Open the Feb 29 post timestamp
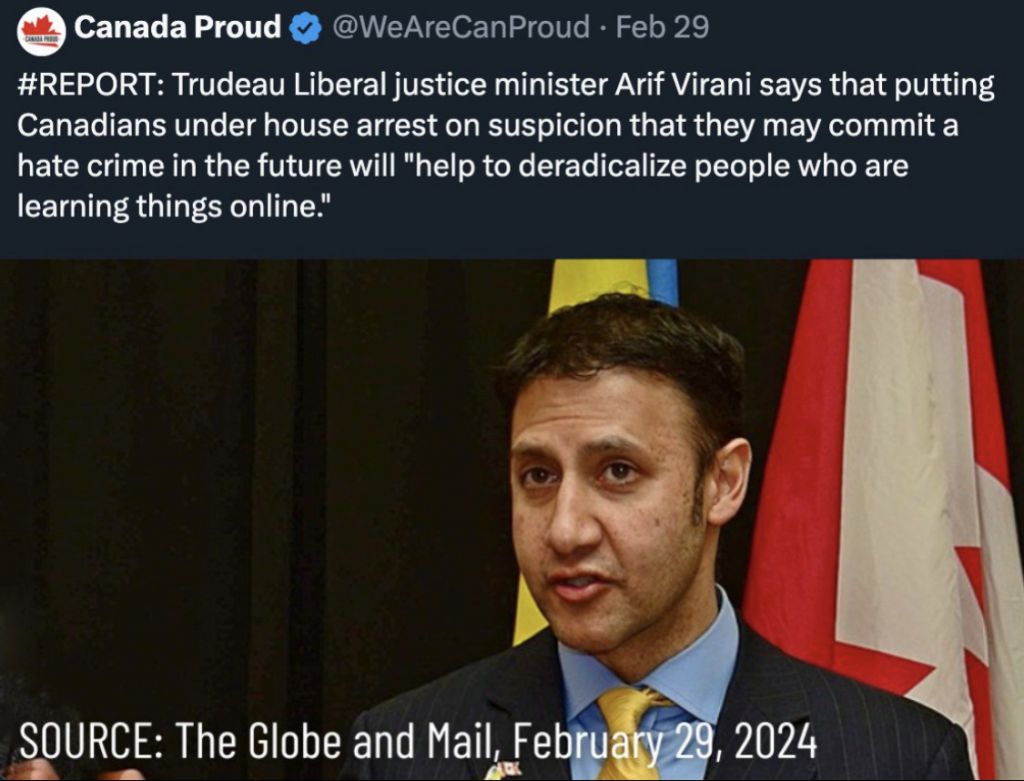Image resolution: width=1024 pixels, height=781 pixels. tap(662, 27)
